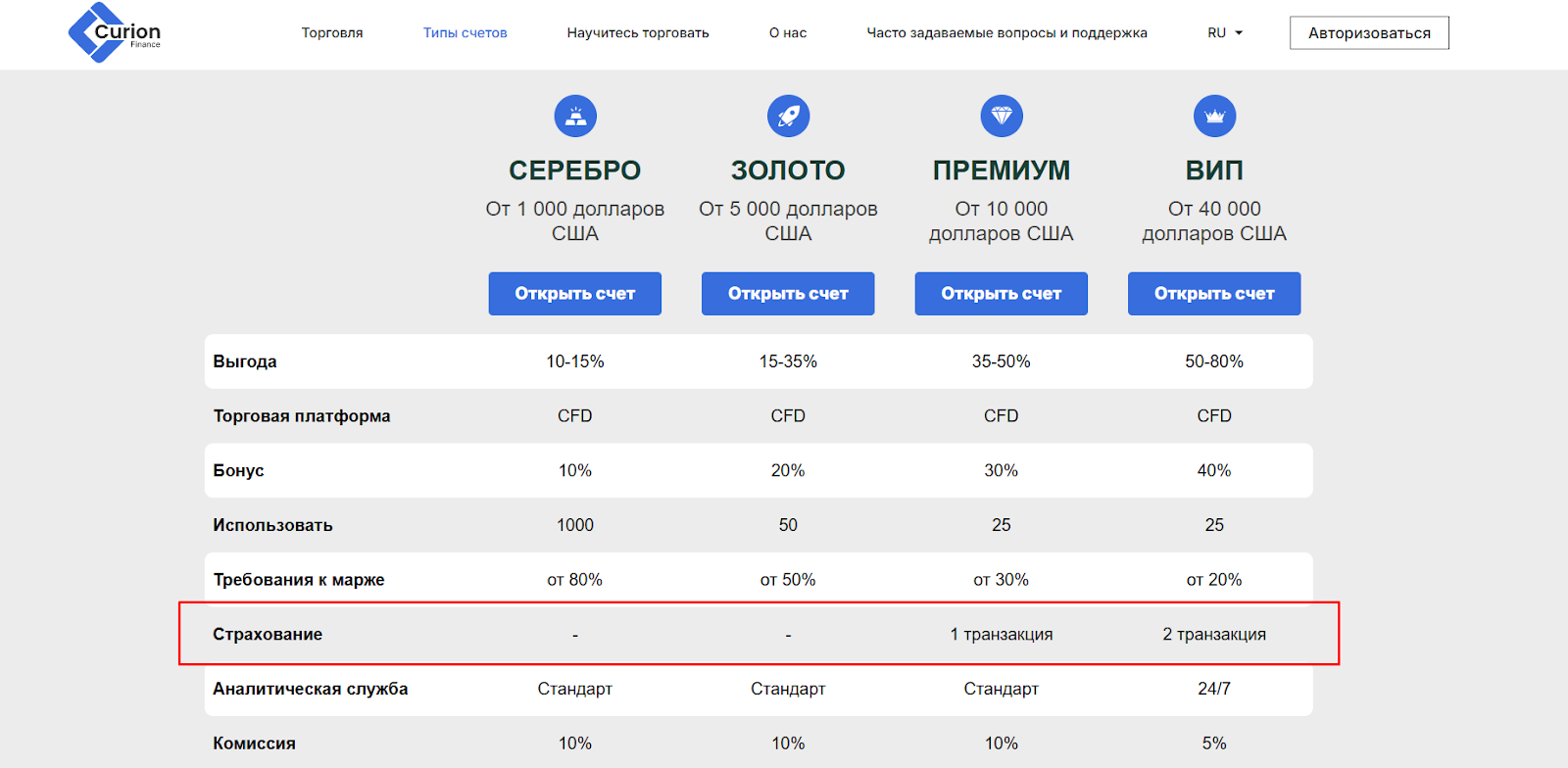Screen dimensions: 1568x768
Task: Click the 5% Комиссия value
Action: pos(1214,744)
